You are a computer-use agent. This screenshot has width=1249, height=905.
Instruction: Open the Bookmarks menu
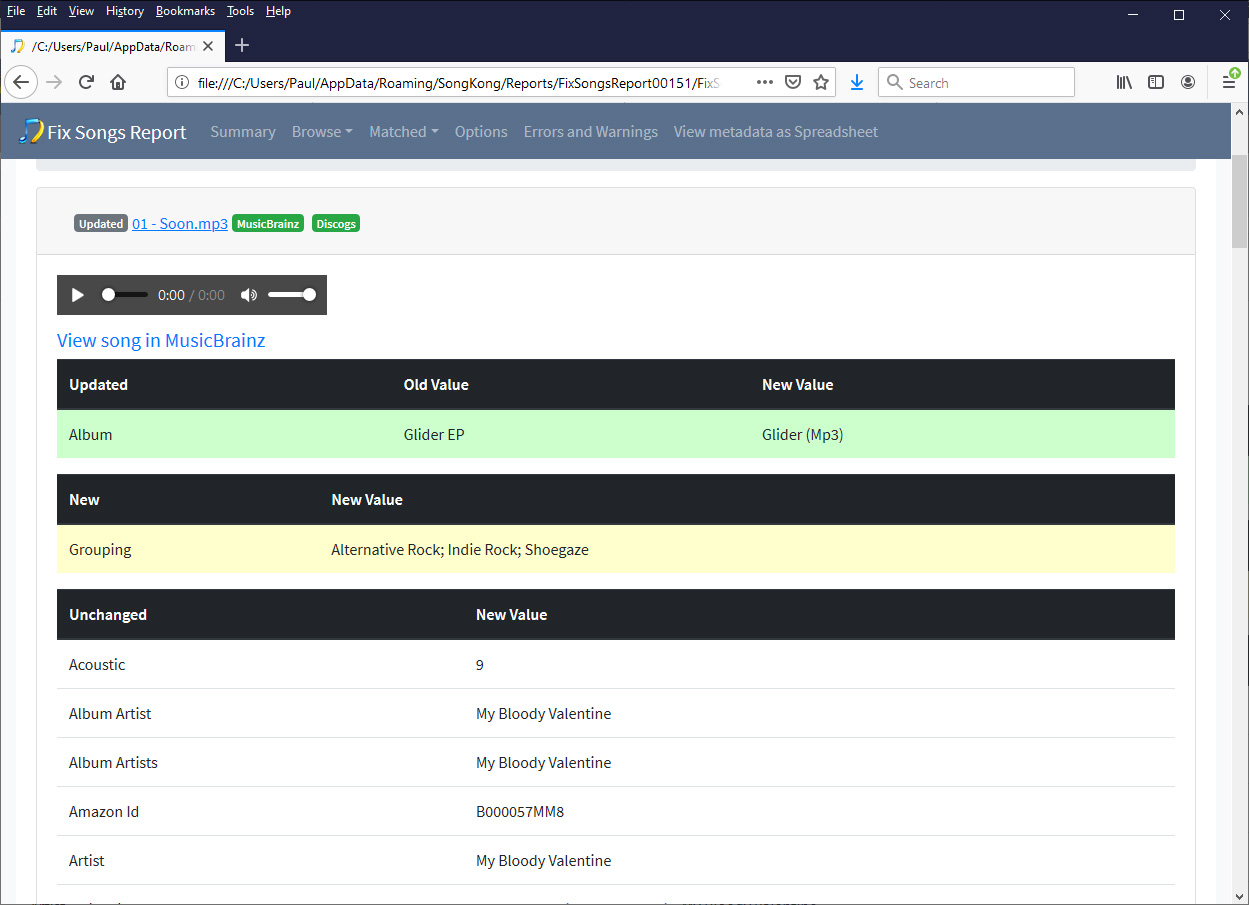(x=185, y=11)
